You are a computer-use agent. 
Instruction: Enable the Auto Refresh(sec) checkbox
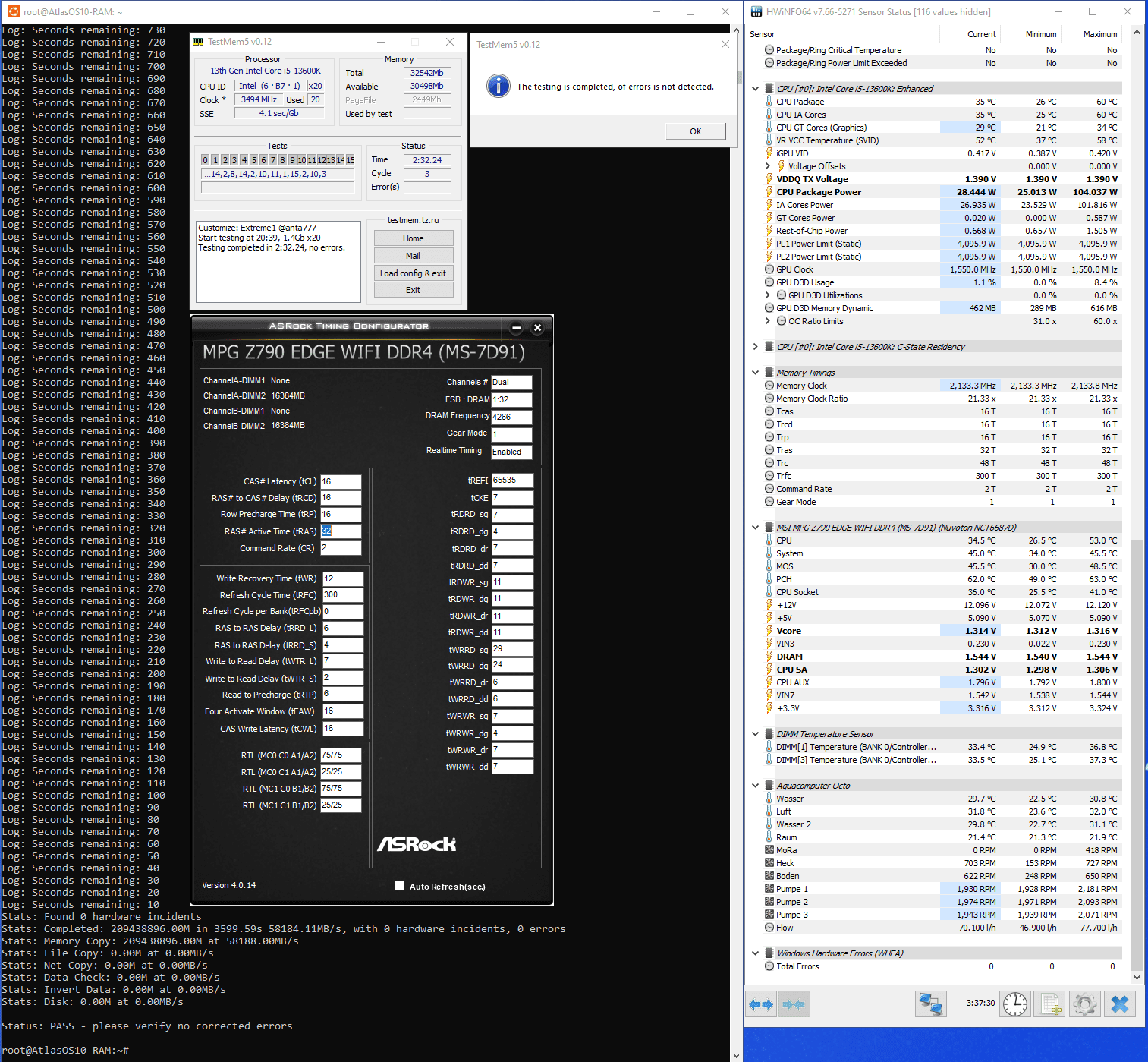[399, 886]
